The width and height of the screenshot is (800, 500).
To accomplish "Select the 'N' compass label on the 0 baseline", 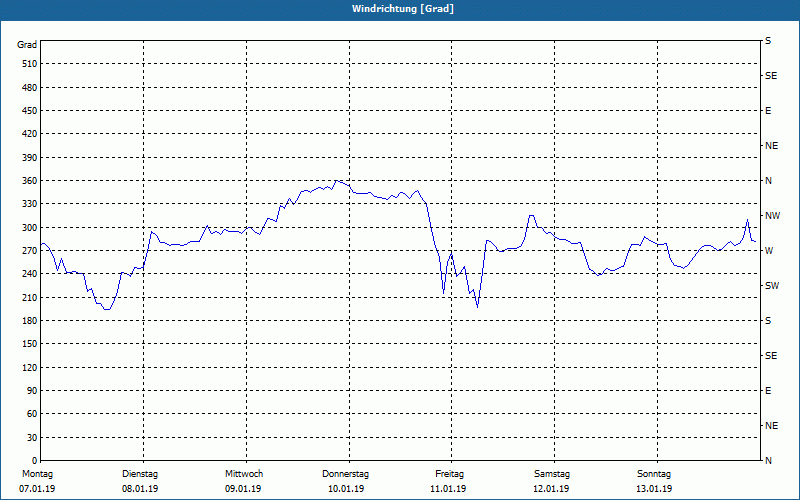I will click(768, 461).
